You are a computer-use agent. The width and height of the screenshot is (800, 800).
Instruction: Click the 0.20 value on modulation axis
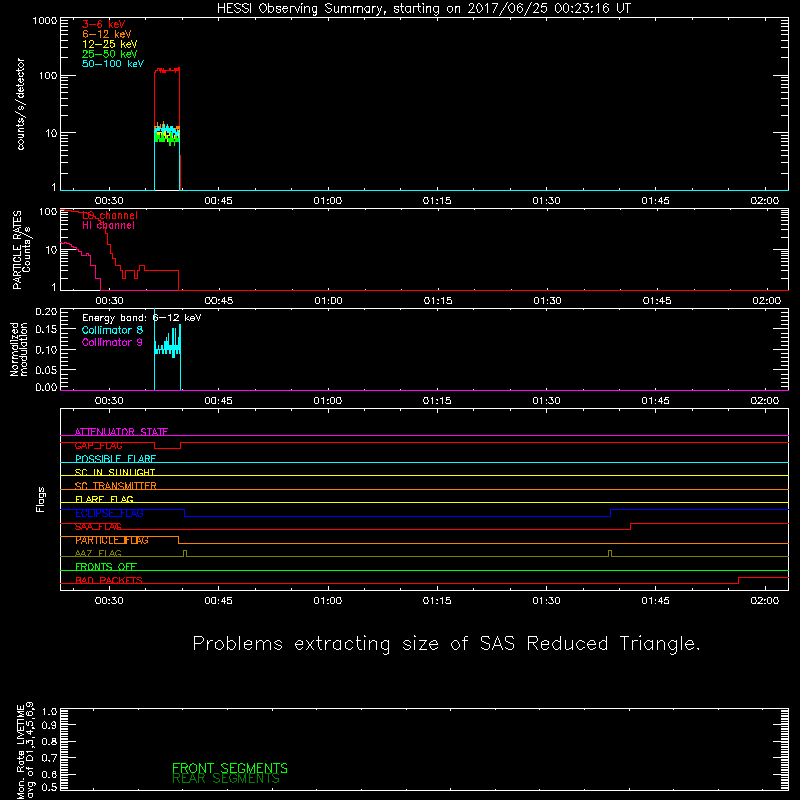(46, 311)
